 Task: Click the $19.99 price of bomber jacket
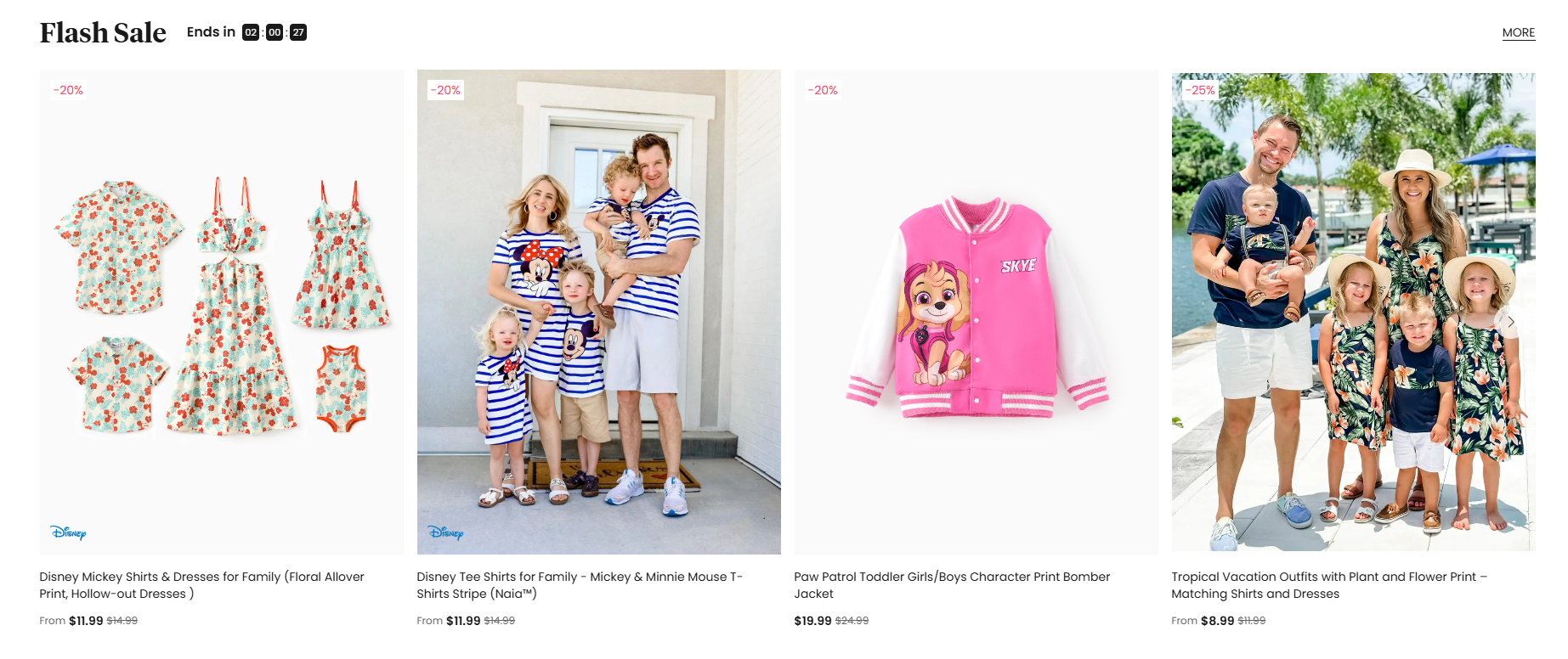tap(812, 621)
